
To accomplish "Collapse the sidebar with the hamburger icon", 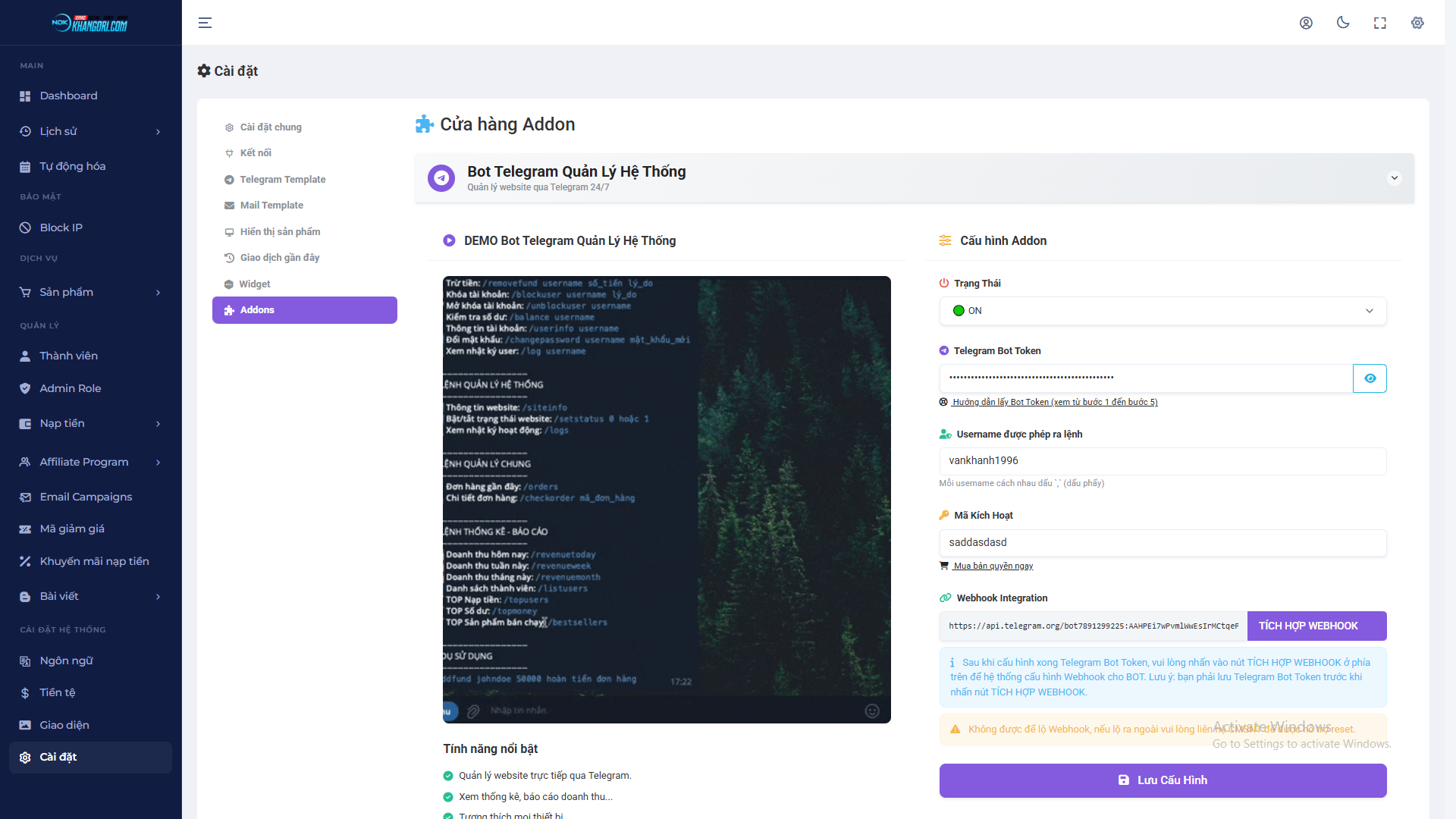I will pyautogui.click(x=205, y=23).
